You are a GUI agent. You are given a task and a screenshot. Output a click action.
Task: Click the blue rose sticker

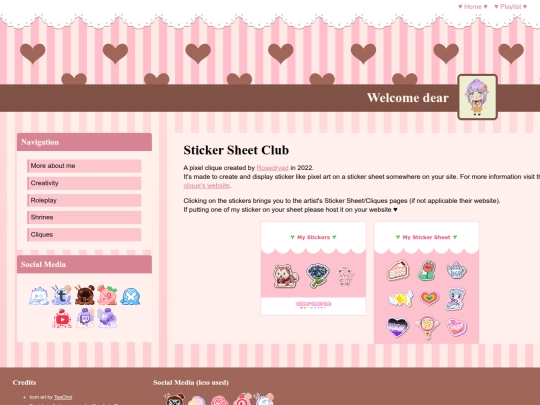pyautogui.click(x=317, y=275)
